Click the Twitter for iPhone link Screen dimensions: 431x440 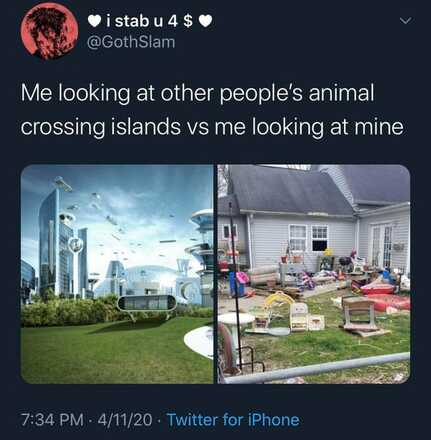233,419
